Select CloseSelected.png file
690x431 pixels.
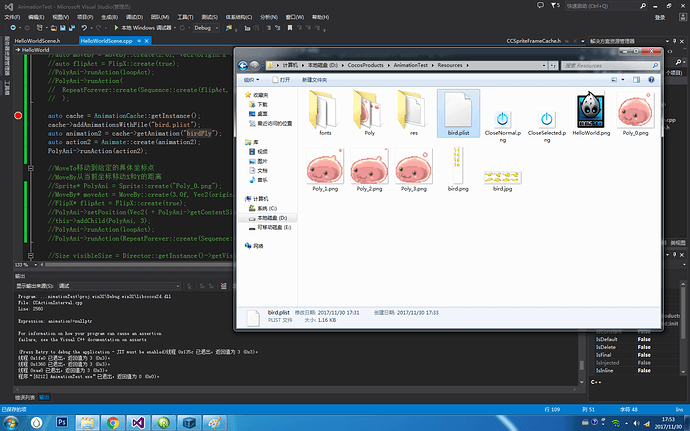point(547,126)
